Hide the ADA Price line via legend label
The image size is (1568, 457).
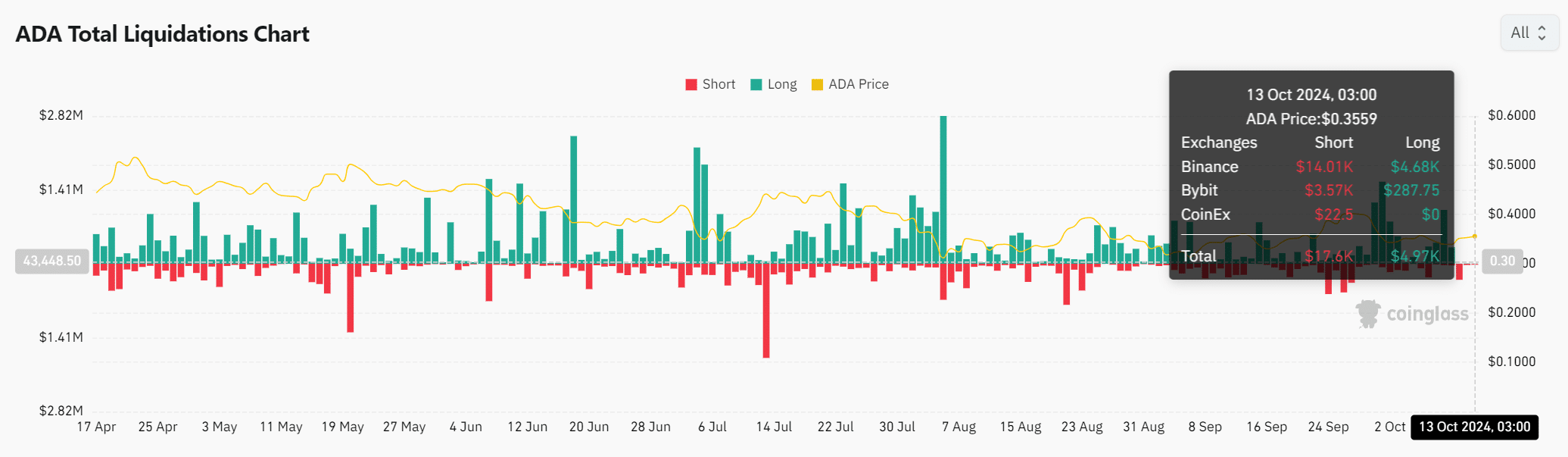click(859, 85)
